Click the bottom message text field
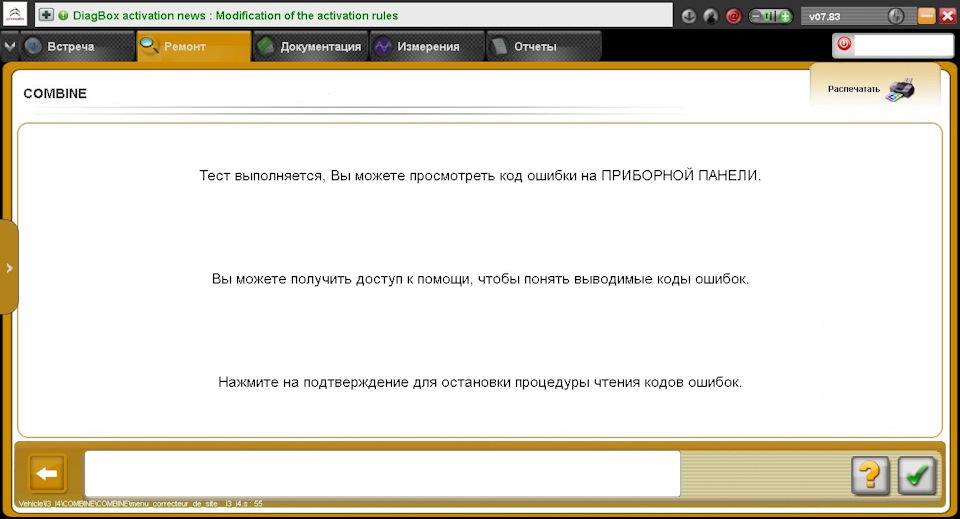This screenshot has width=960, height=519. (x=382, y=474)
